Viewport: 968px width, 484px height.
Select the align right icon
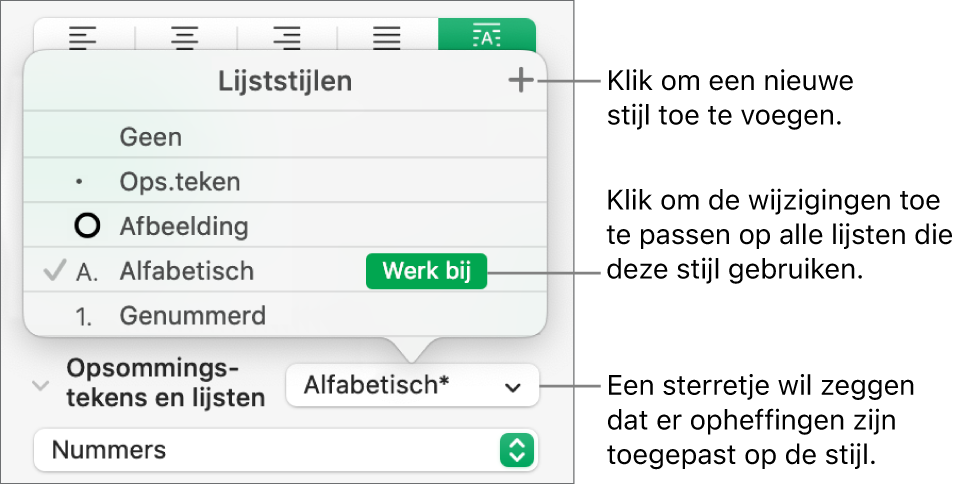tap(287, 37)
